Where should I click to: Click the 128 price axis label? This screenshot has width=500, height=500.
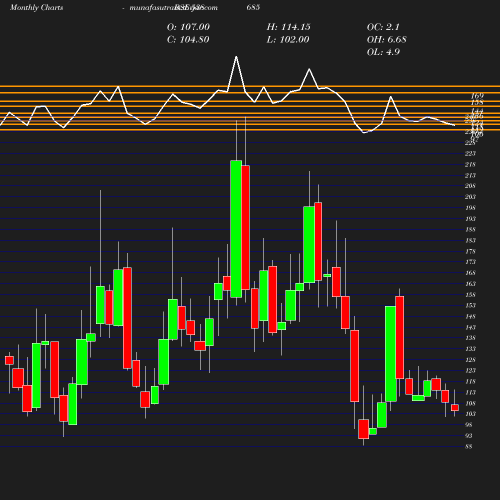point(470,360)
